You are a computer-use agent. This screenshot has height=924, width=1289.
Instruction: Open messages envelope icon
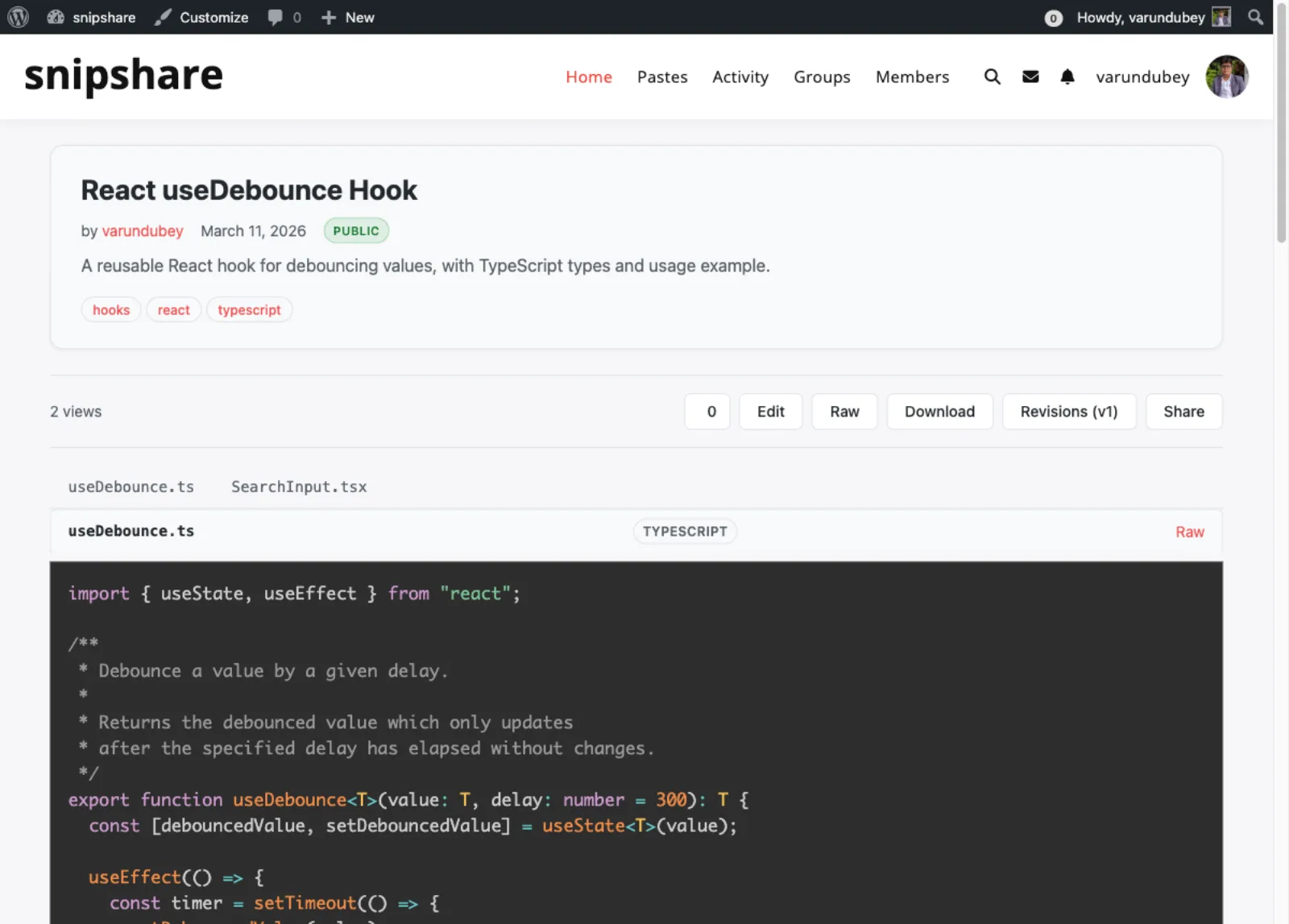[1030, 77]
